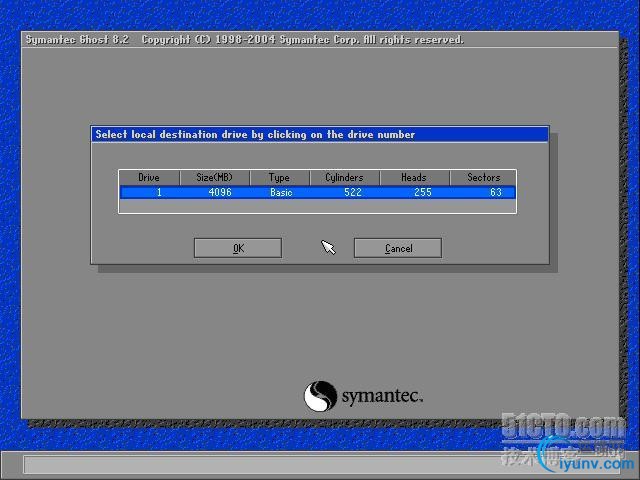The image size is (640, 480).
Task: Click the Symantec logo icon
Action: pyautogui.click(x=320, y=396)
